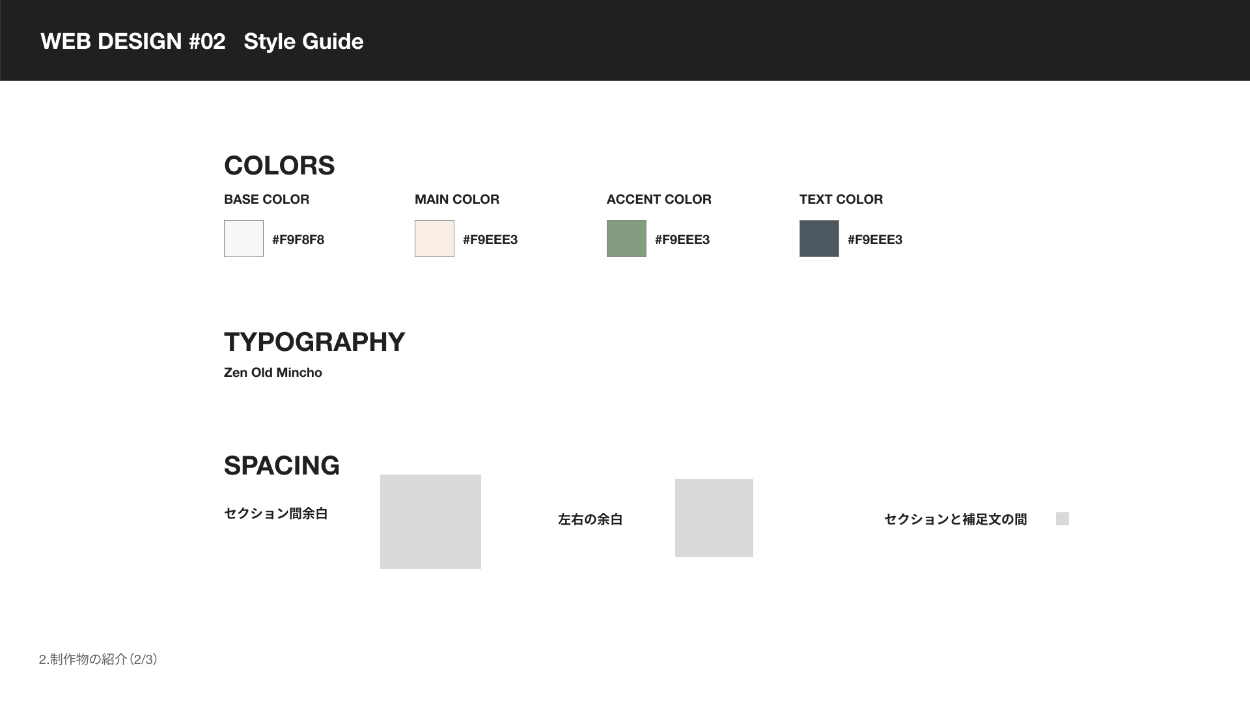Select the 2.制作物の紹介 footer text

[98, 660]
